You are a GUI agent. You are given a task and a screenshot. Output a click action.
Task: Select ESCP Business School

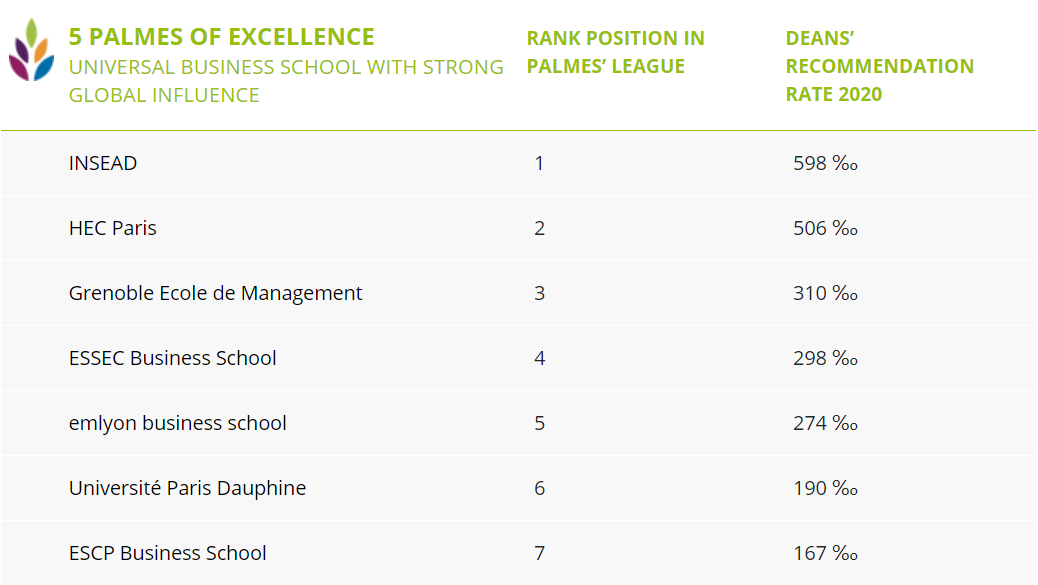click(x=167, y=553)
